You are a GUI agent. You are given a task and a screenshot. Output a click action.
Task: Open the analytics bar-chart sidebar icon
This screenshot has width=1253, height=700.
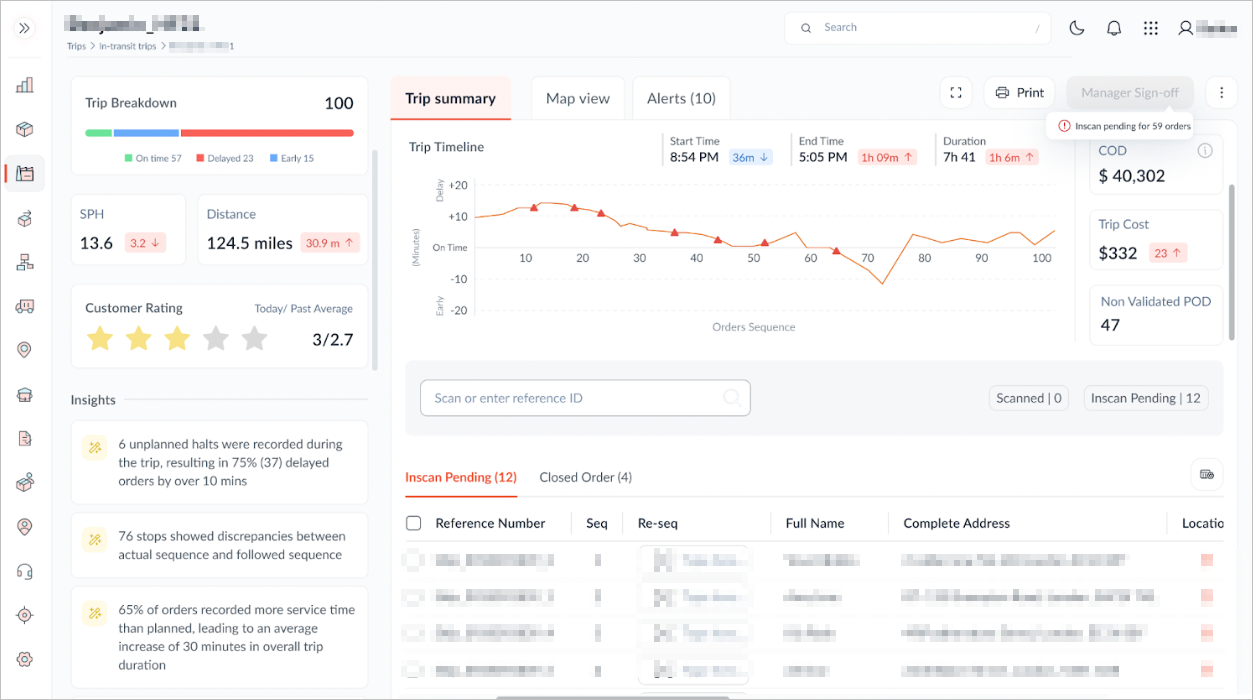point(25,85)
